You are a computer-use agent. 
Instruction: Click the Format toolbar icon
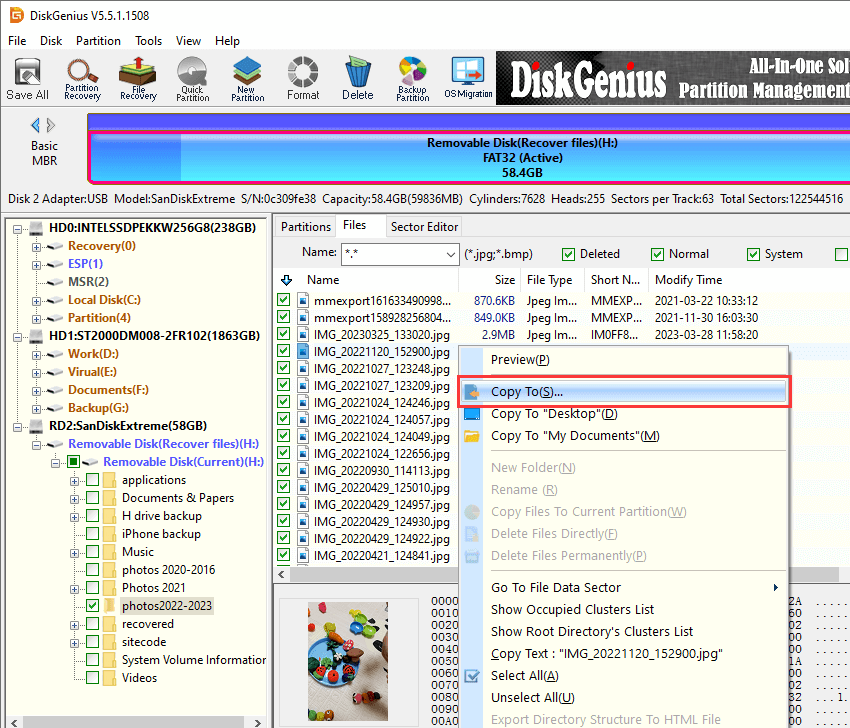(303, 79)
